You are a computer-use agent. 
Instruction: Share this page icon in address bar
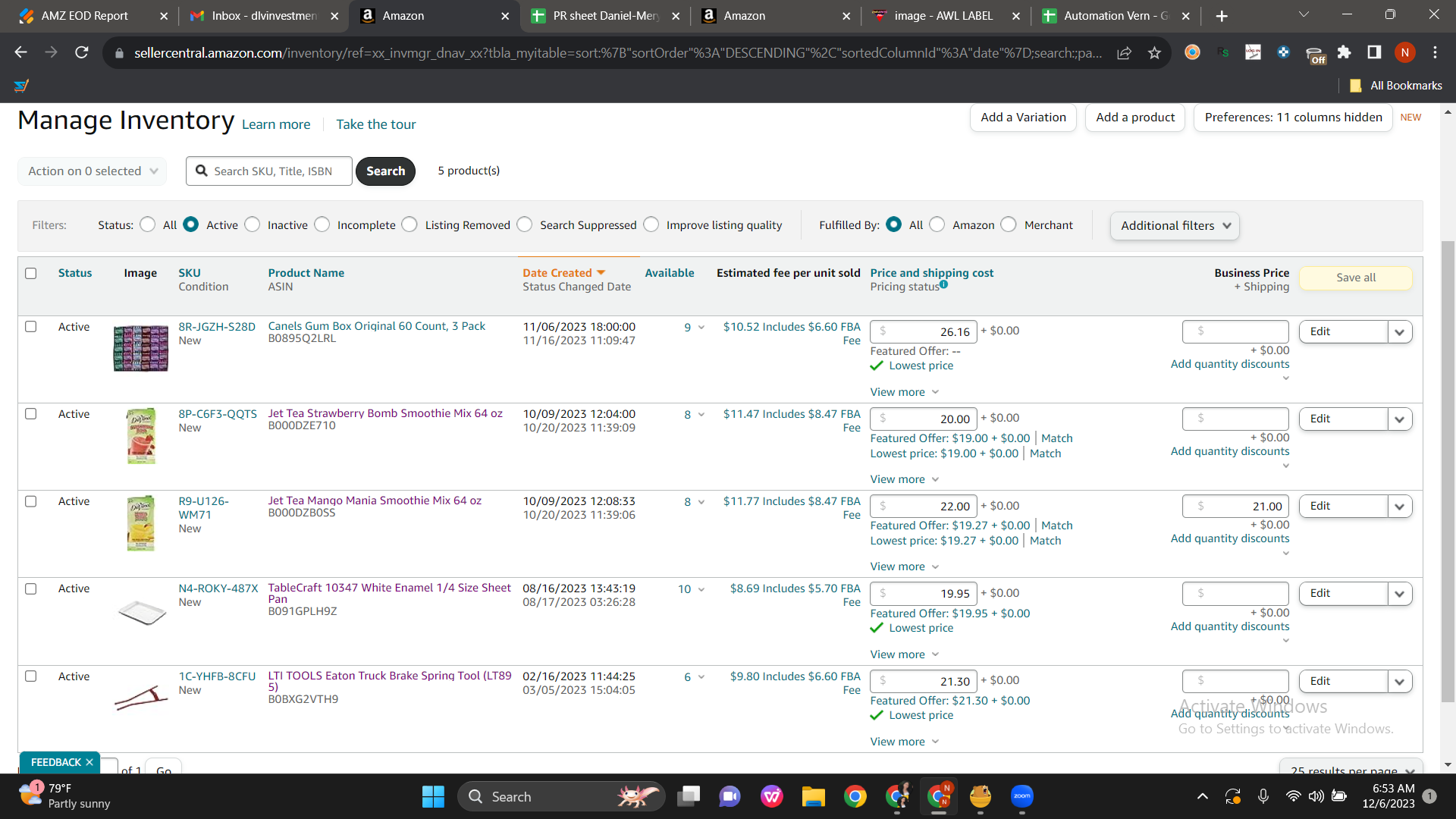1125,52
